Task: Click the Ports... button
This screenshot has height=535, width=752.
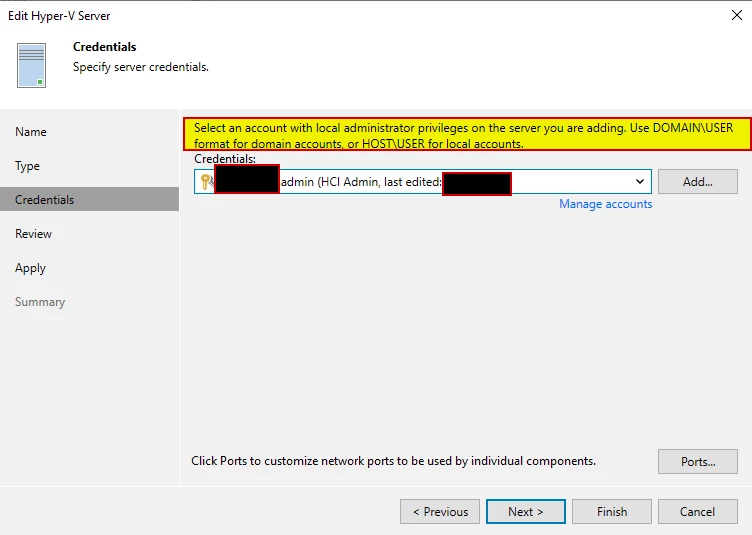Action: pyautogui.click(x=698, y=462)
